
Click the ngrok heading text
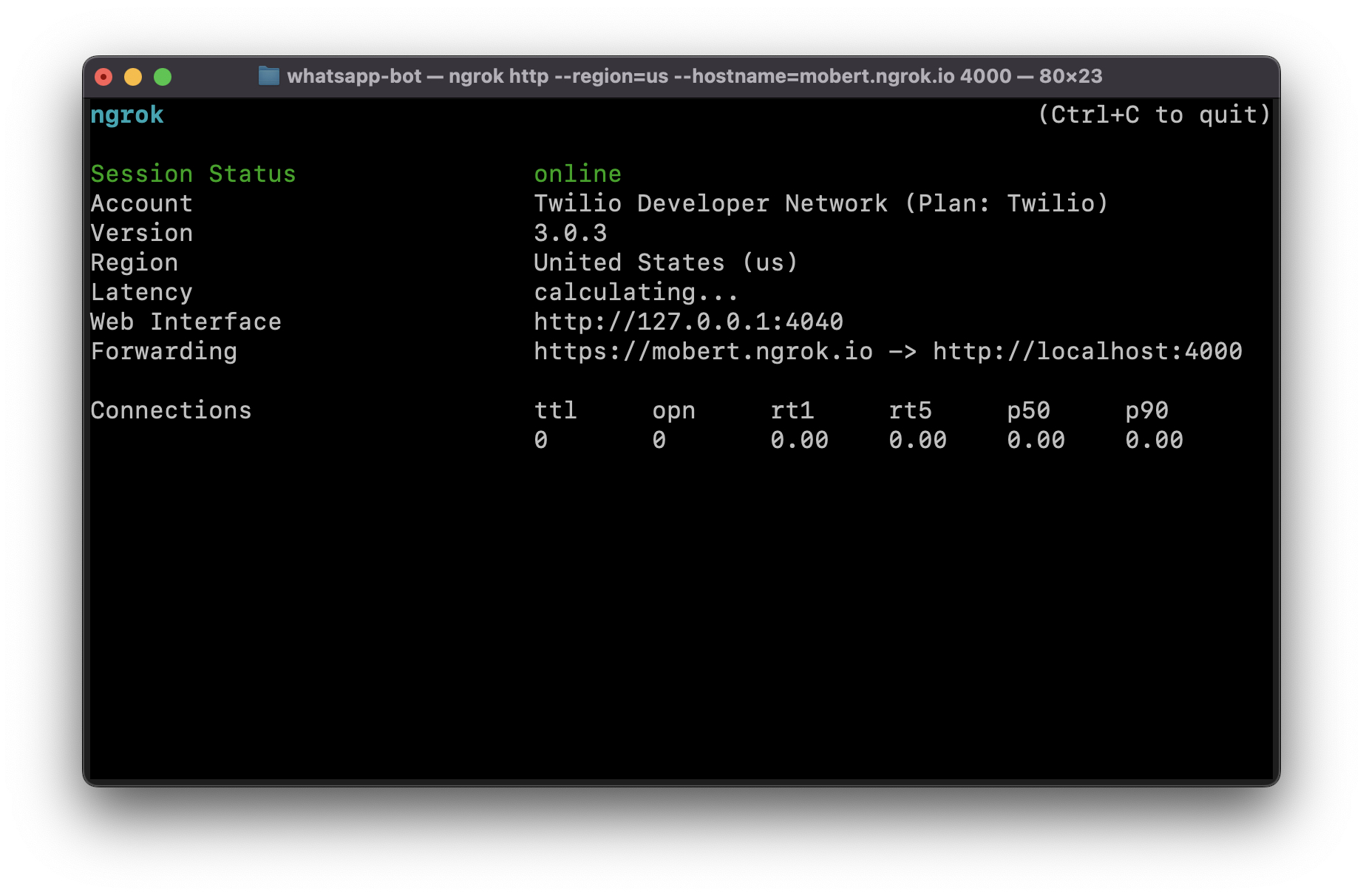click(127, 115)
